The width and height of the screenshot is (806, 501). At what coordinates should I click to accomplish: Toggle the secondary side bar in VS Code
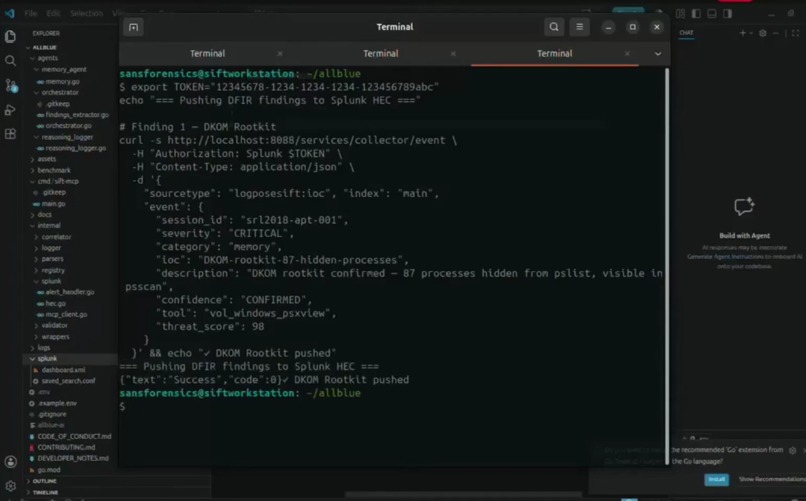click(727, 14)
